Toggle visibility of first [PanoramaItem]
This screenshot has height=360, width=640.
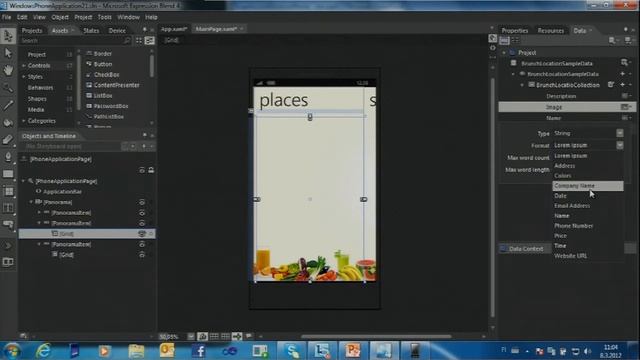(x=142, y=213)
